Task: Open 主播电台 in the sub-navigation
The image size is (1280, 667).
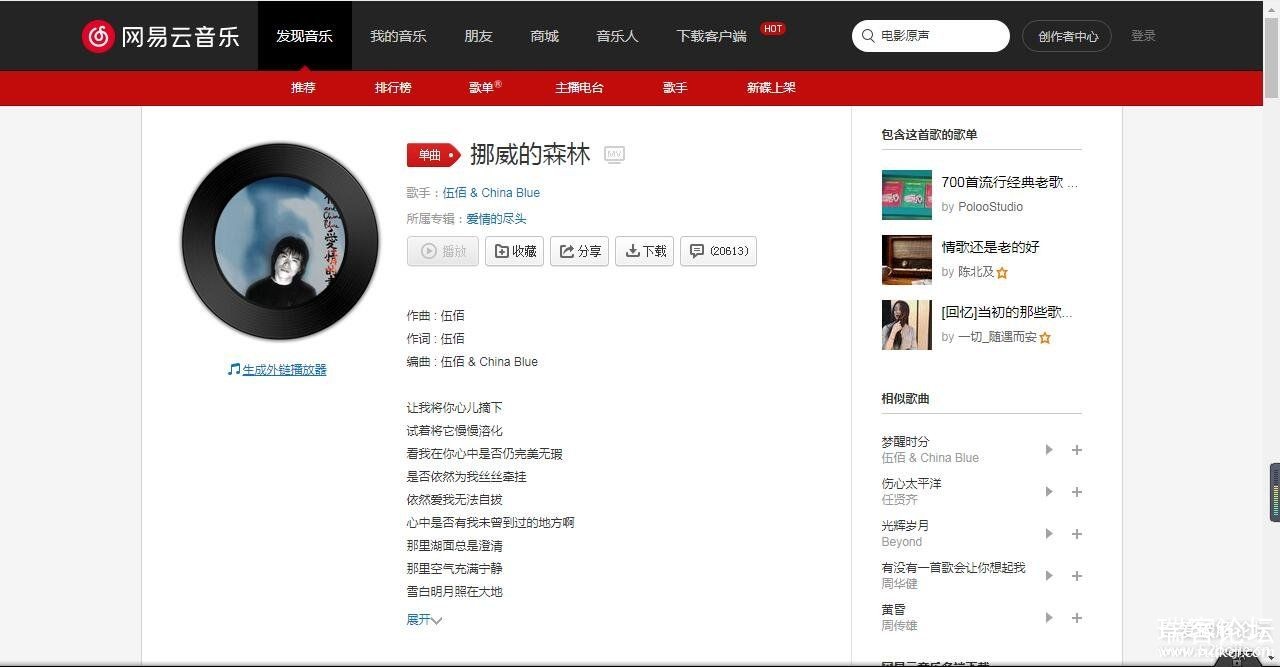Action: (580, 88)
